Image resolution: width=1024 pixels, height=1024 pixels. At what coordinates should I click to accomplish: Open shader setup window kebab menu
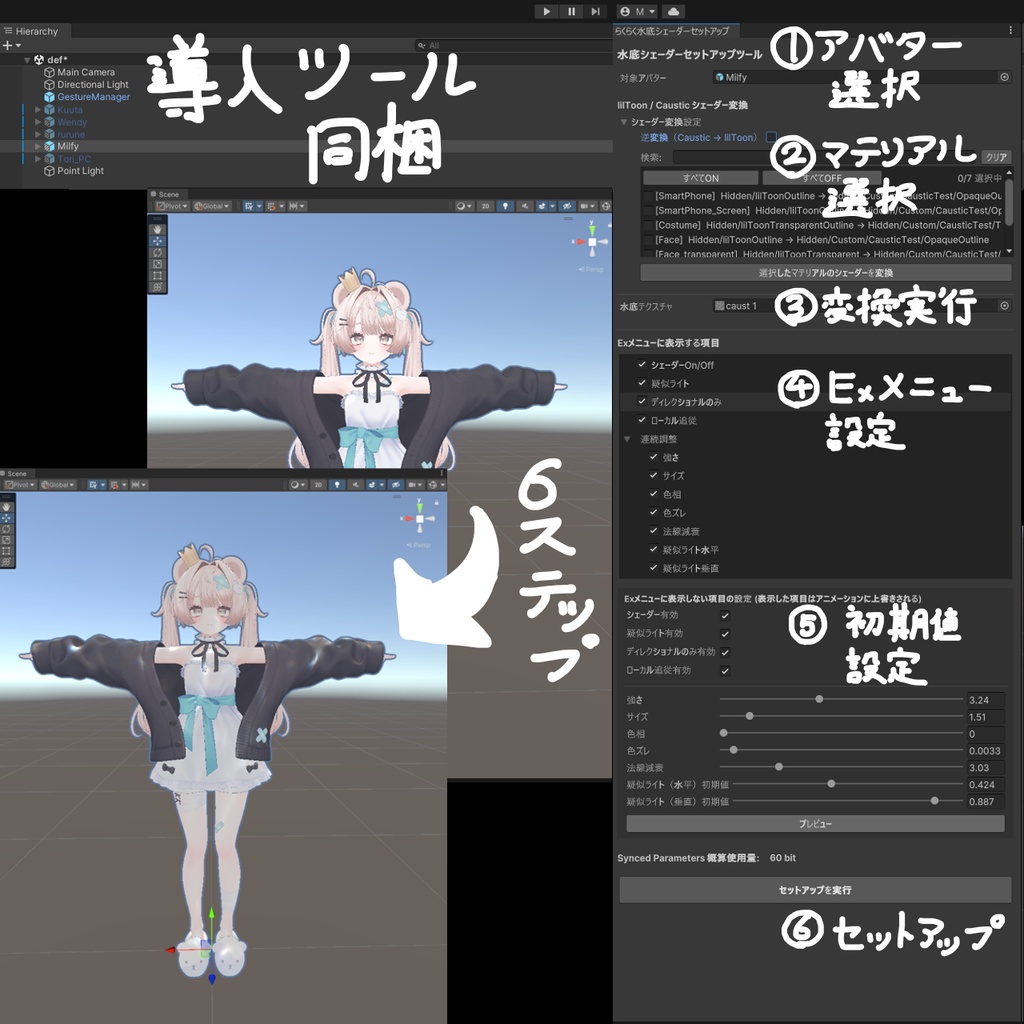1010,30
